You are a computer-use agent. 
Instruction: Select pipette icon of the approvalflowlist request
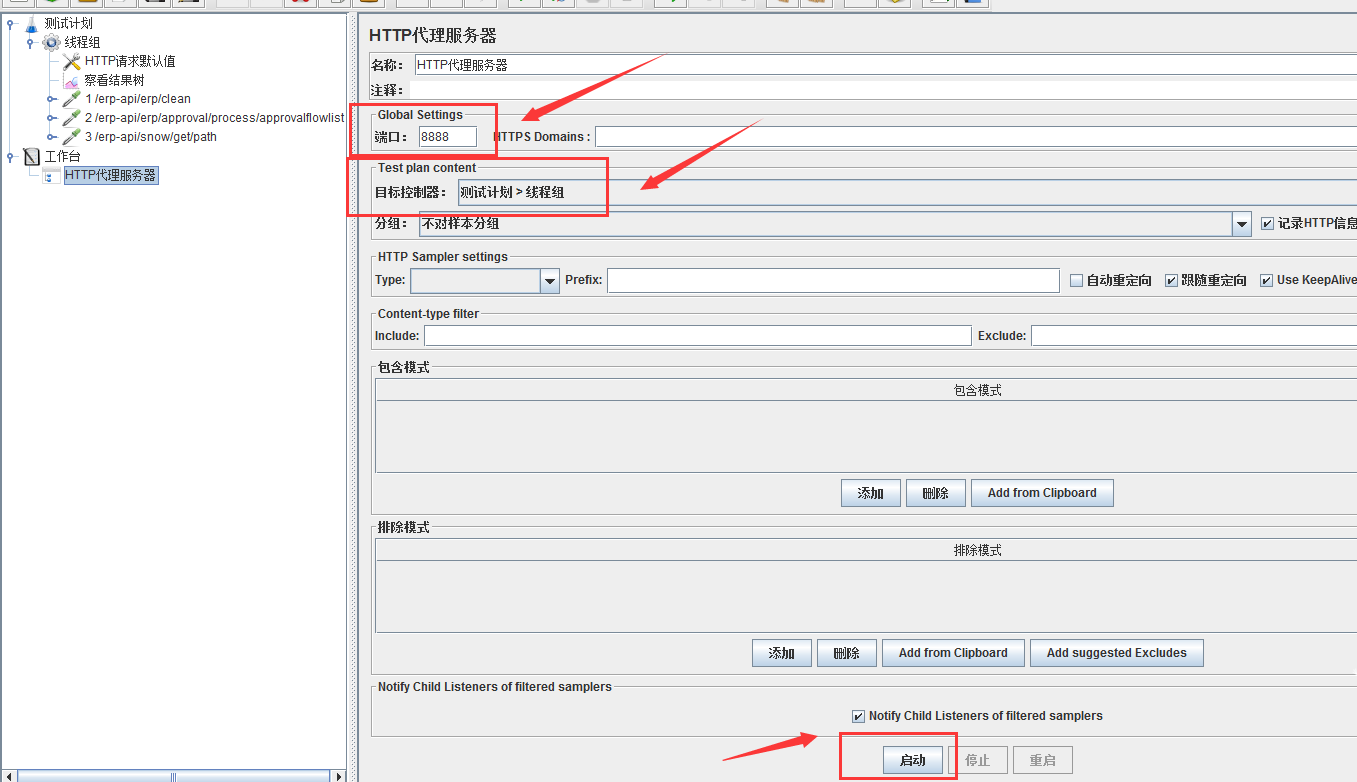[71, 118]
